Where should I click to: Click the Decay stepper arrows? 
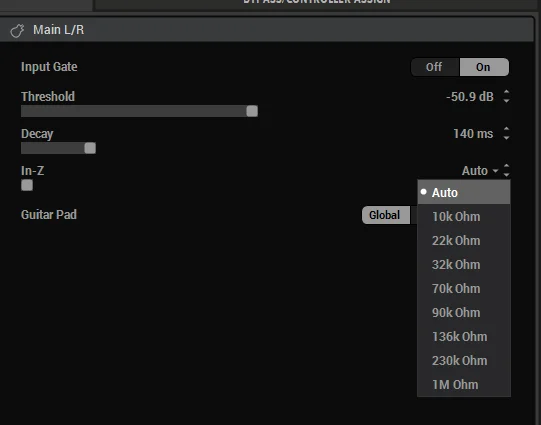[506, 134]
